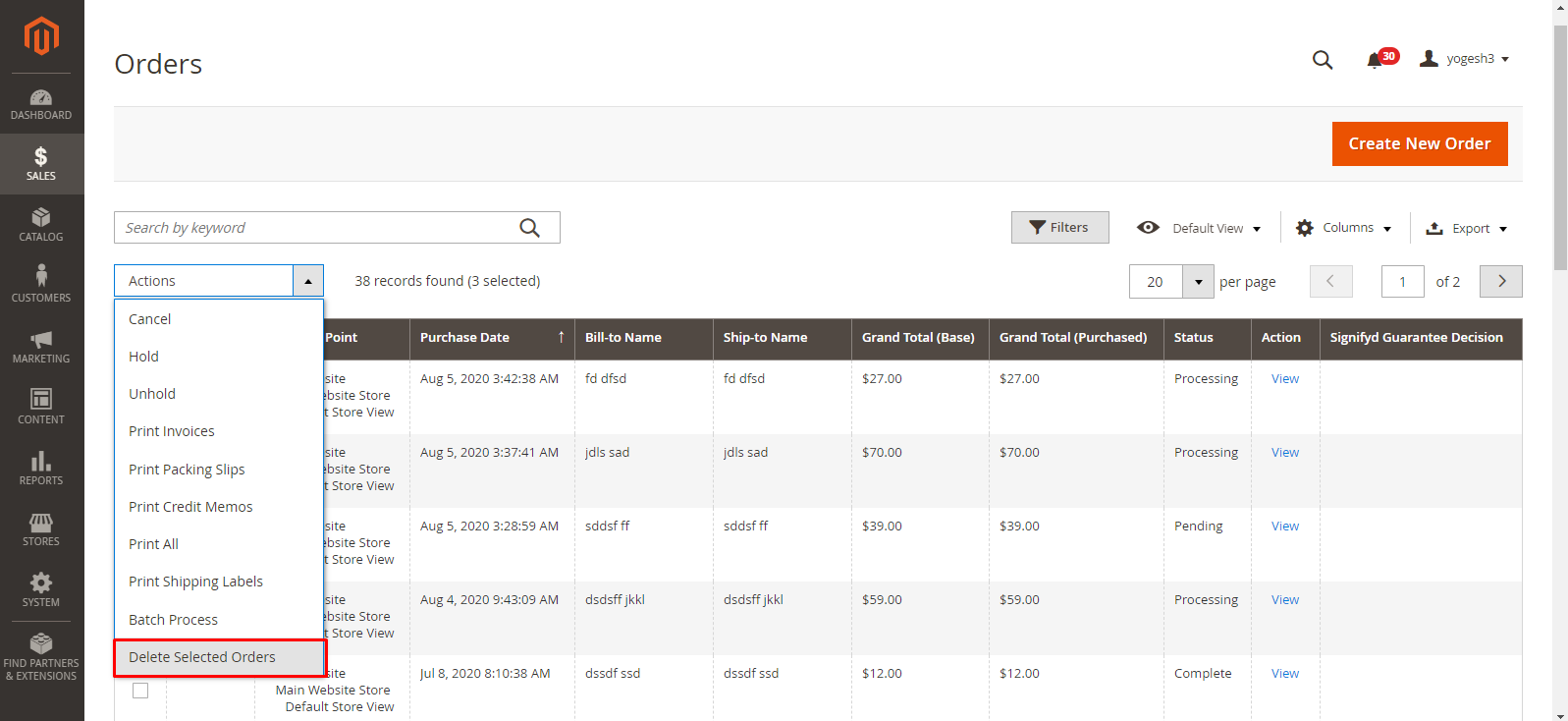This screenshot has height=721, width=1568.
Task: Go to the previous page arrow
Action: [x=1331, y=281]
